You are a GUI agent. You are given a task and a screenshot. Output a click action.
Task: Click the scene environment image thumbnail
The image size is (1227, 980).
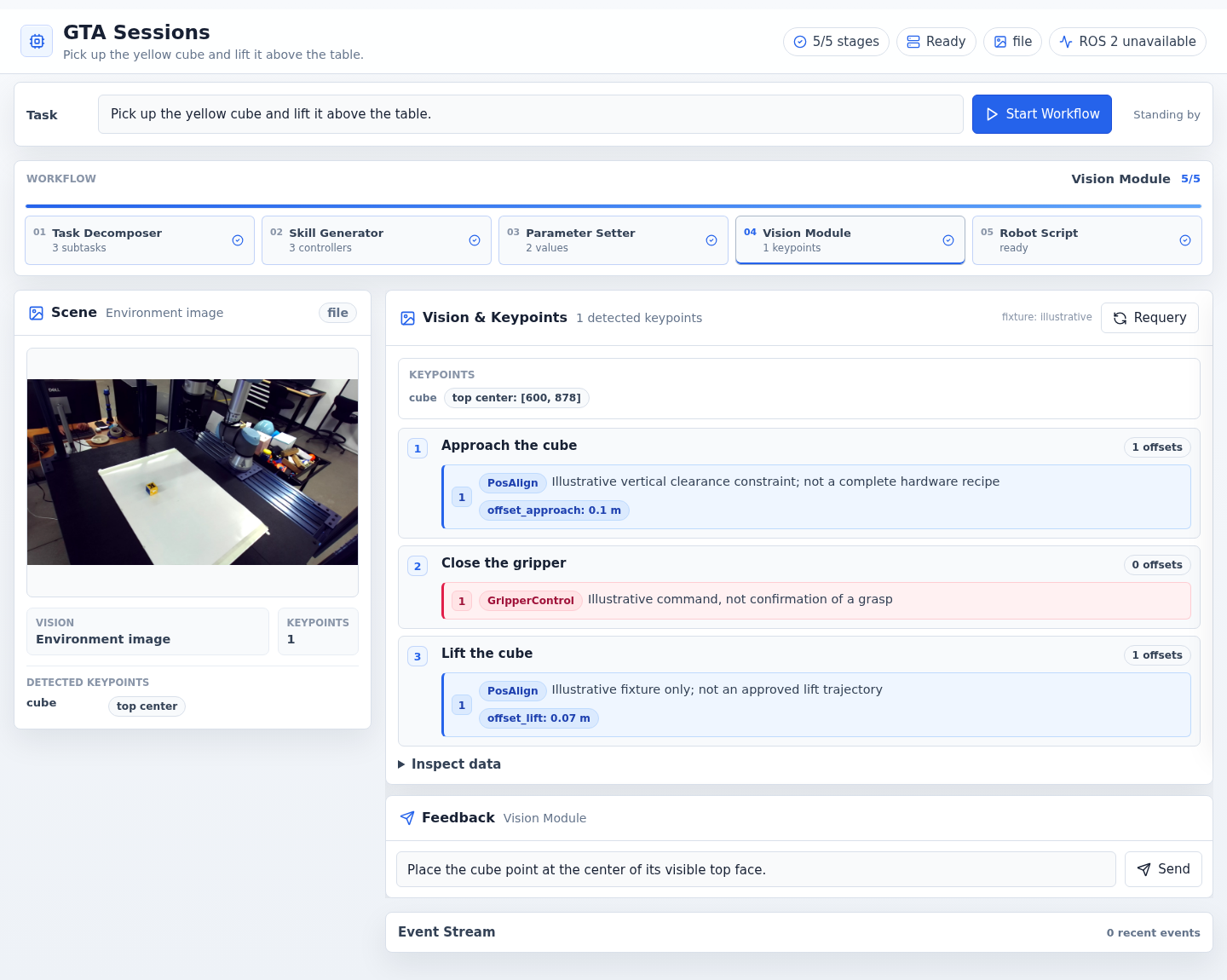[x=193, y=472]
